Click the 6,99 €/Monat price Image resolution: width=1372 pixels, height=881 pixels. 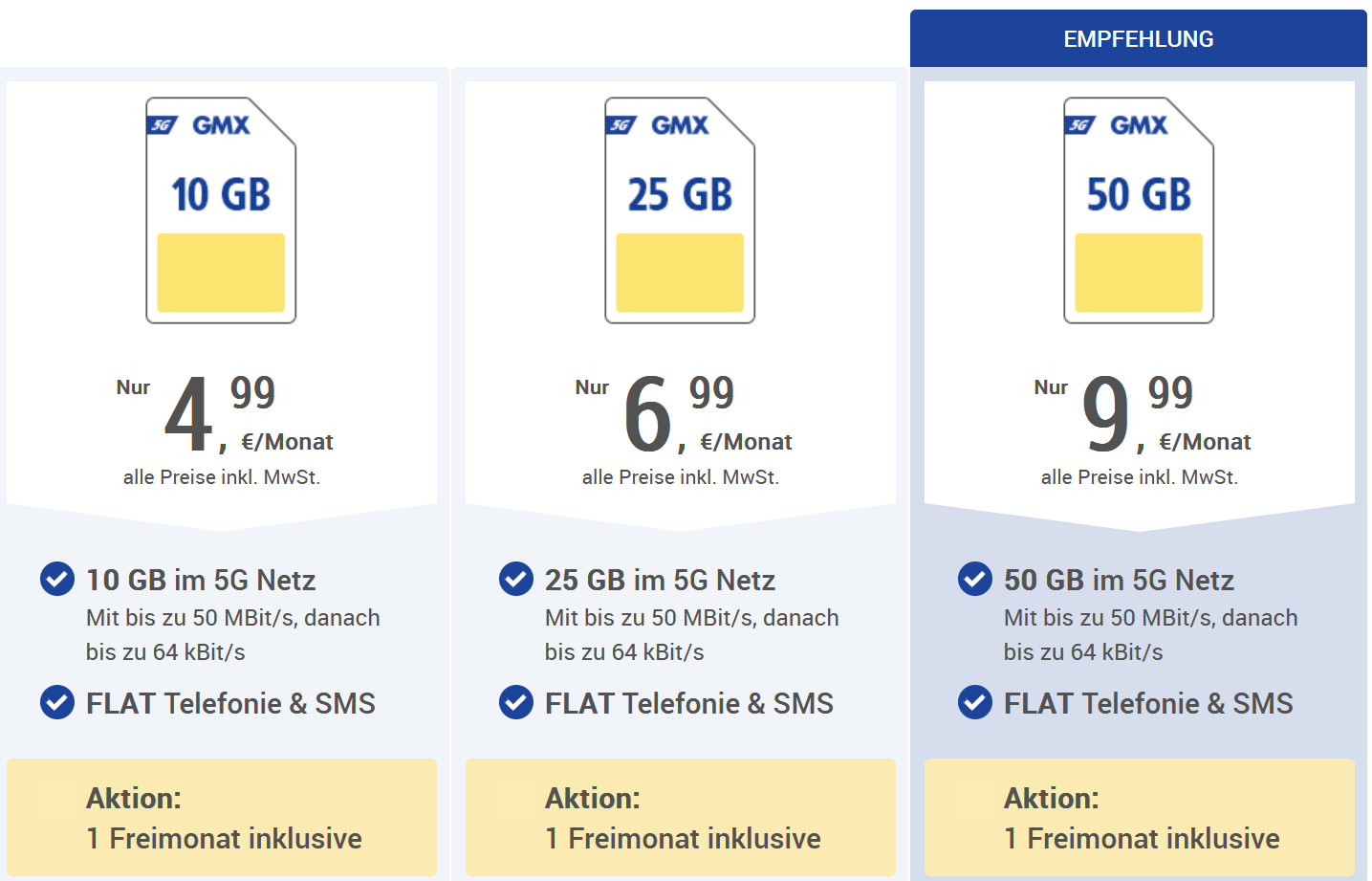pos(708,413)
